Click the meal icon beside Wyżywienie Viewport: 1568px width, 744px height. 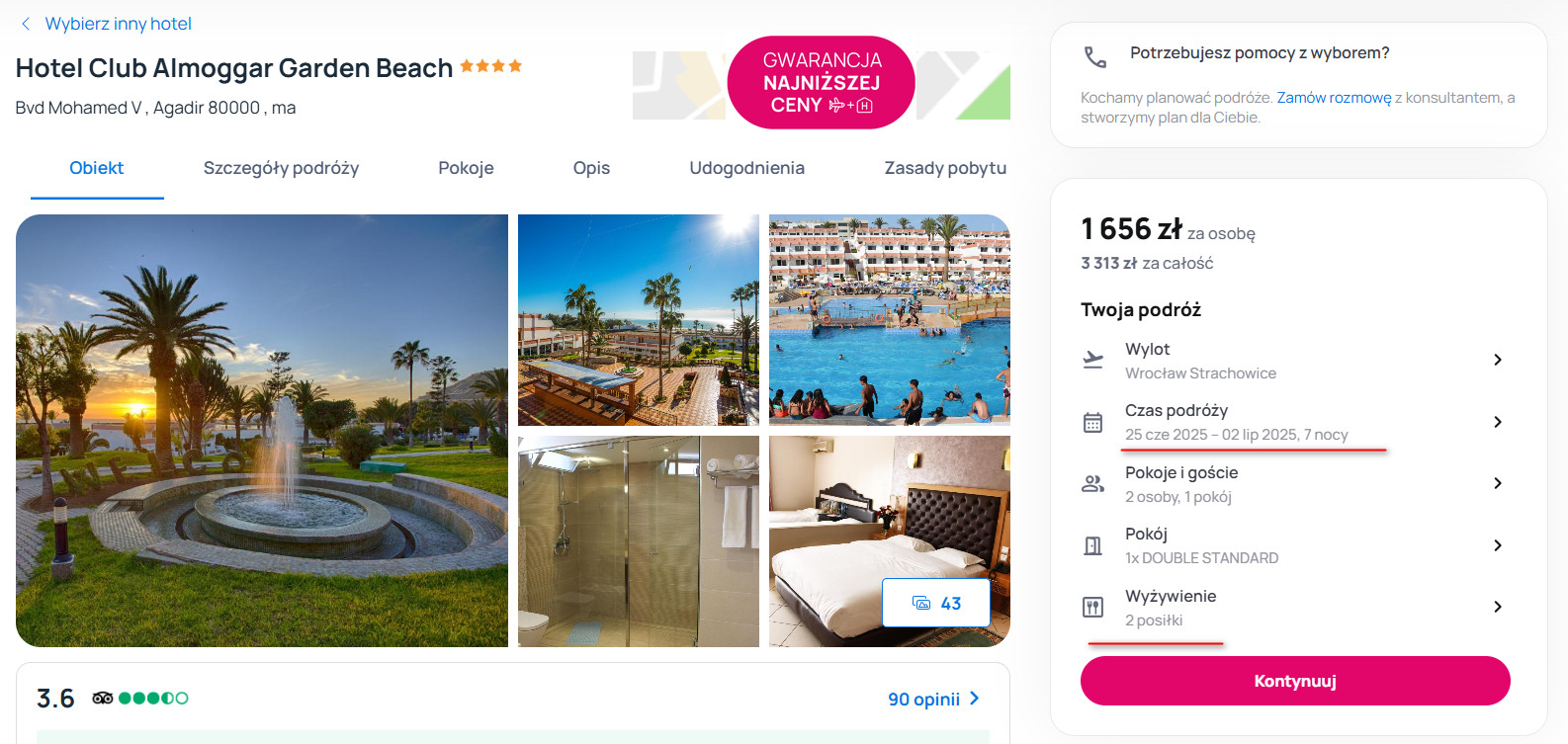(1092, 608)
